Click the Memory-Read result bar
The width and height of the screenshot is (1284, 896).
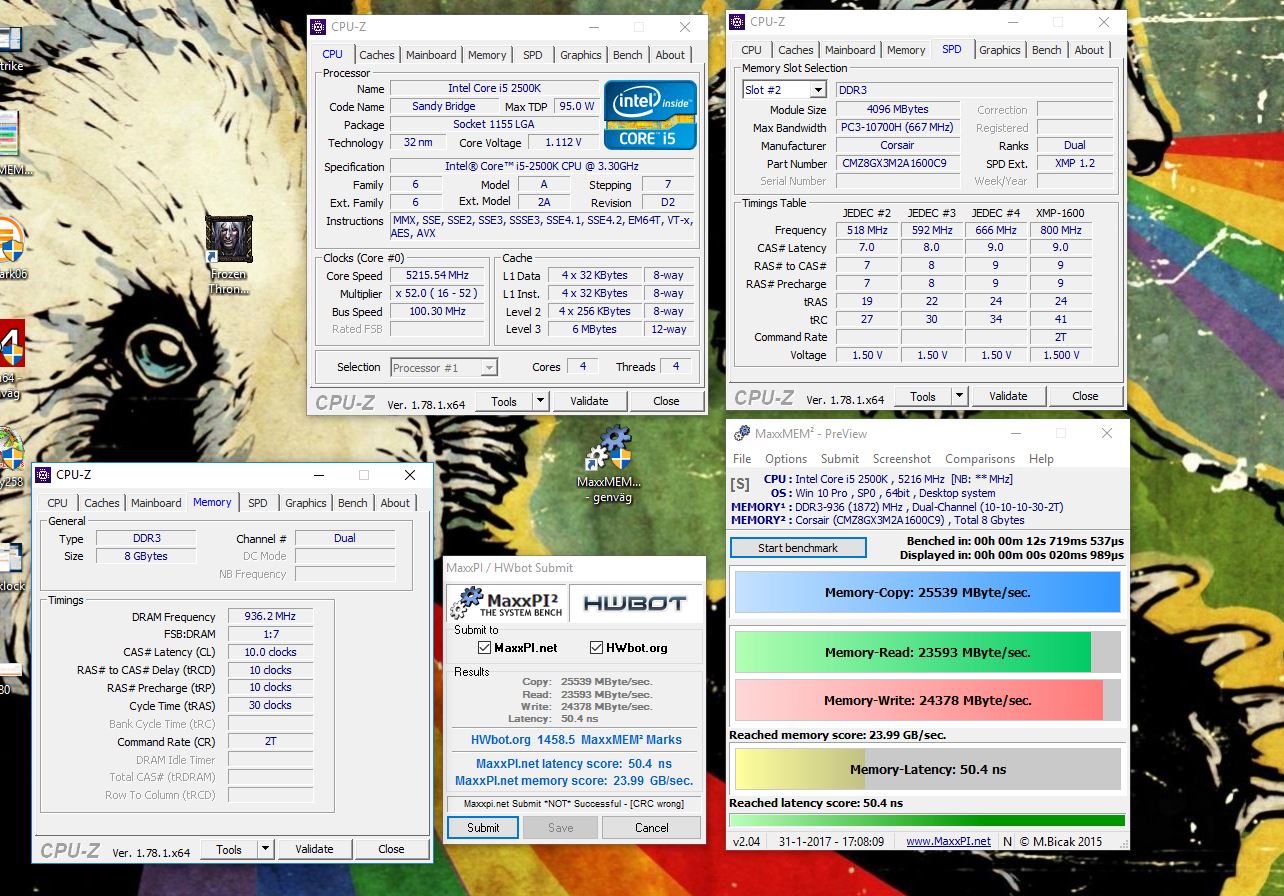[928, 652]
